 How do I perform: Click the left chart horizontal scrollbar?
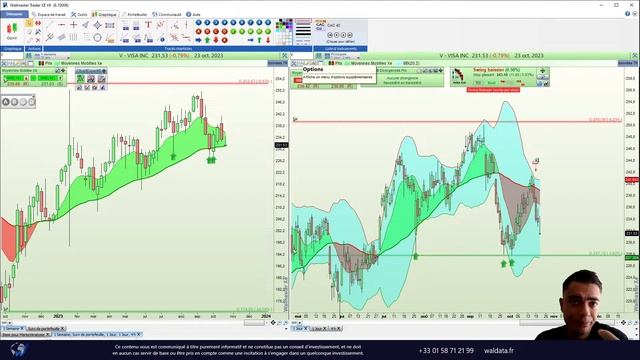click(x=253, y=323)
